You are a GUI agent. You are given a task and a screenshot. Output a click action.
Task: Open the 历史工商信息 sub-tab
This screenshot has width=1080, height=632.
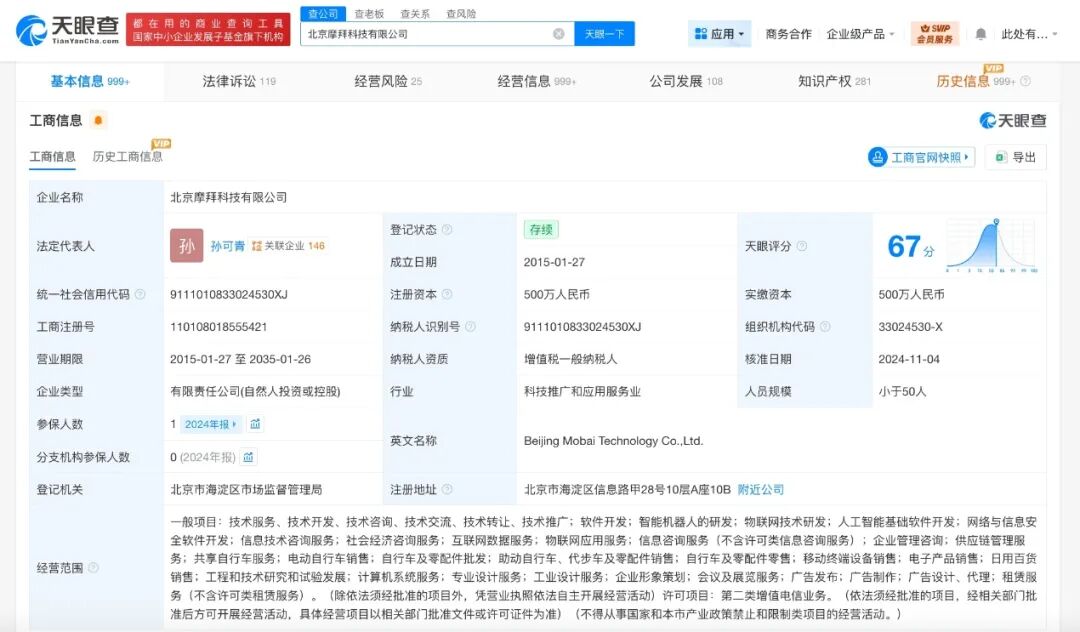[x=127, y=157]
